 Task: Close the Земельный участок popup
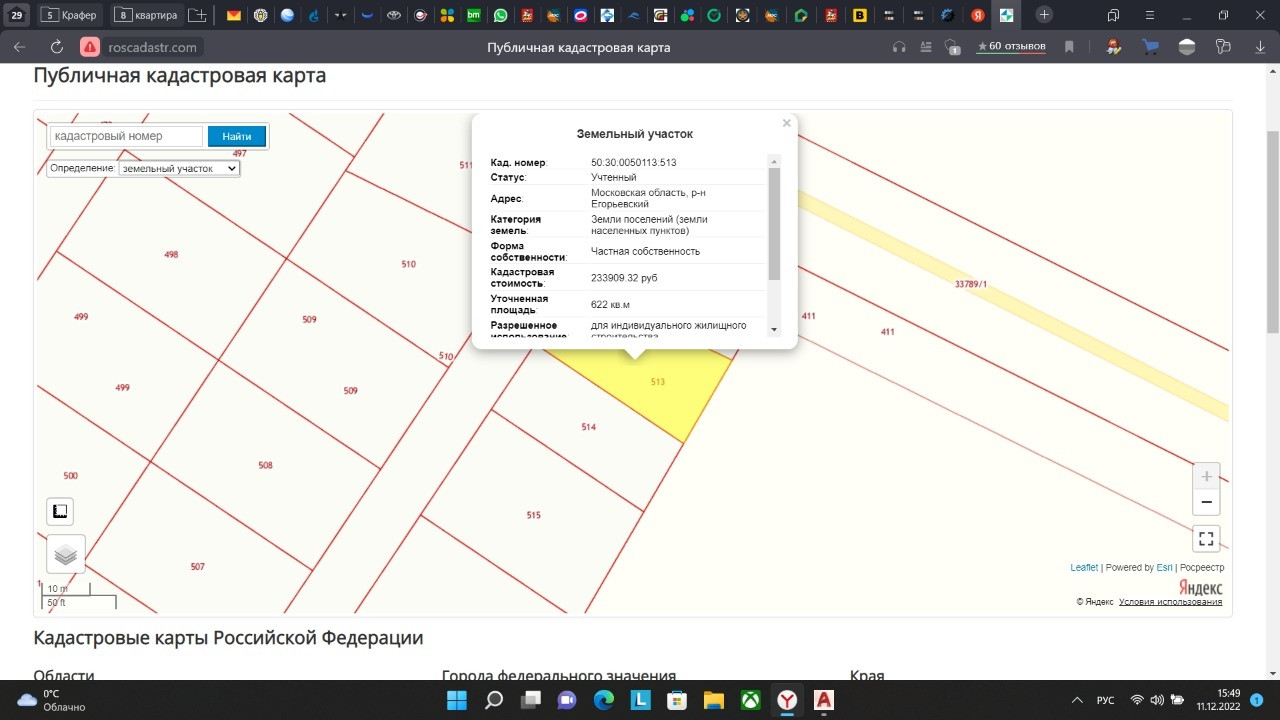point(786,123)
